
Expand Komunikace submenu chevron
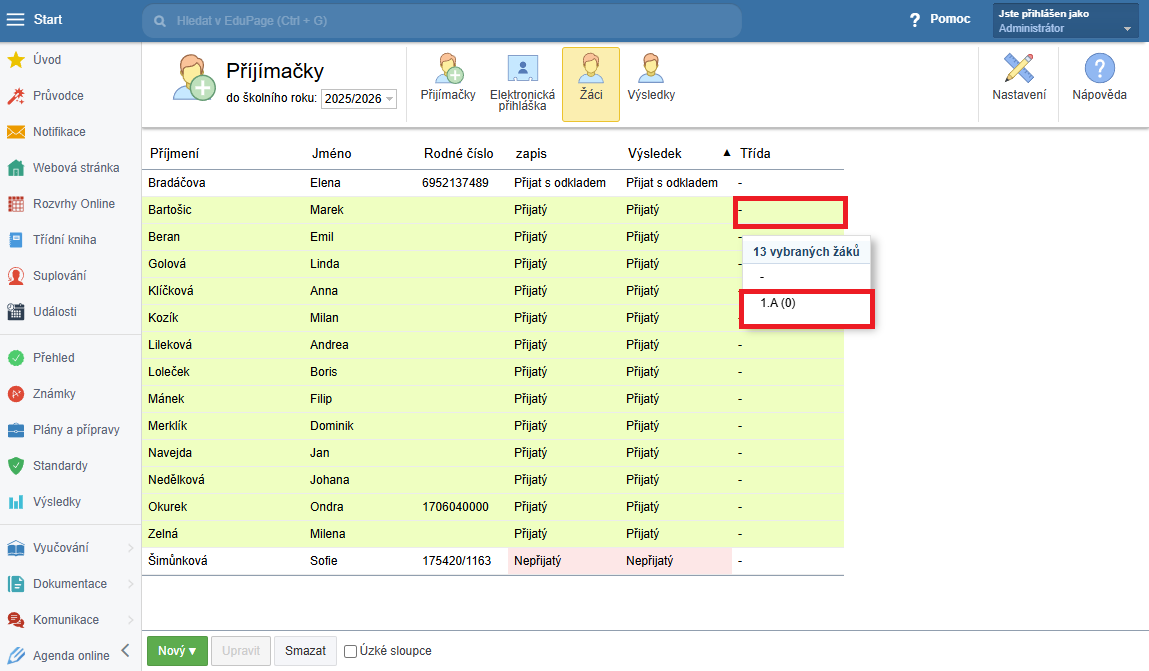tap(130, 620)
